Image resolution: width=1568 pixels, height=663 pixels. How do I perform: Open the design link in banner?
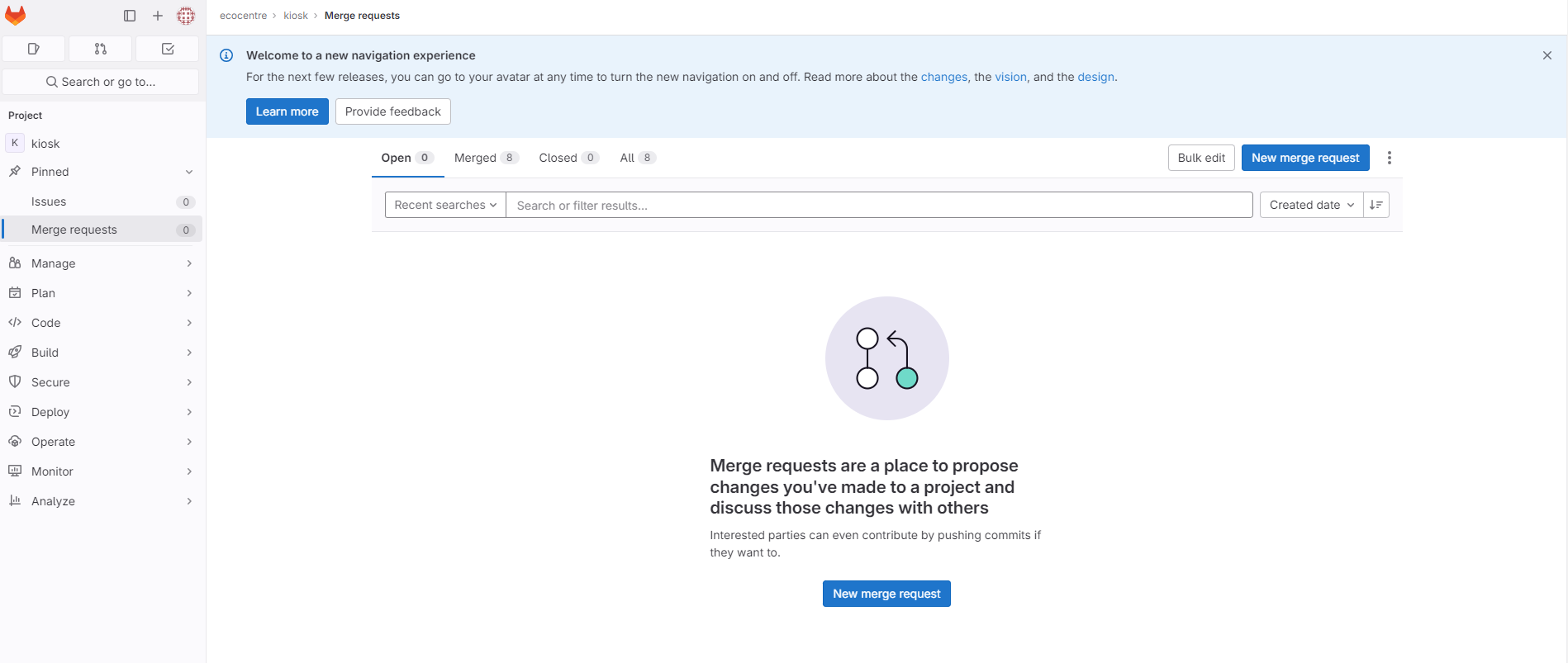(1096, 77)
